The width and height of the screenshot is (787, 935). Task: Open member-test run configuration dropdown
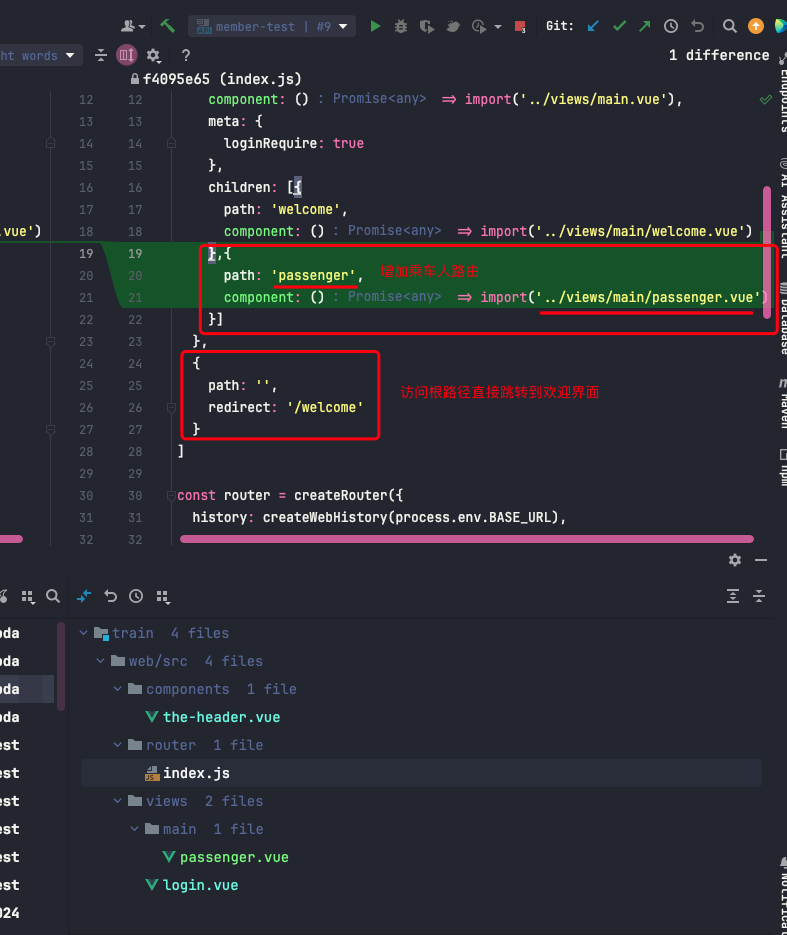click(x=272, y=26)
